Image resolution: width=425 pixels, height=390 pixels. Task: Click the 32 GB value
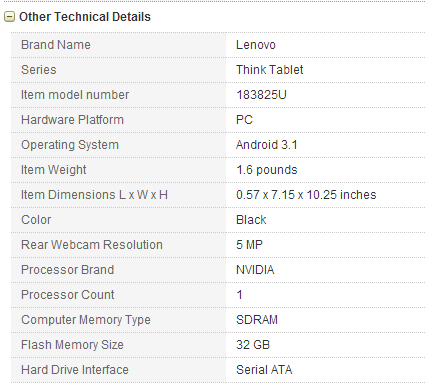coord(253,345)
